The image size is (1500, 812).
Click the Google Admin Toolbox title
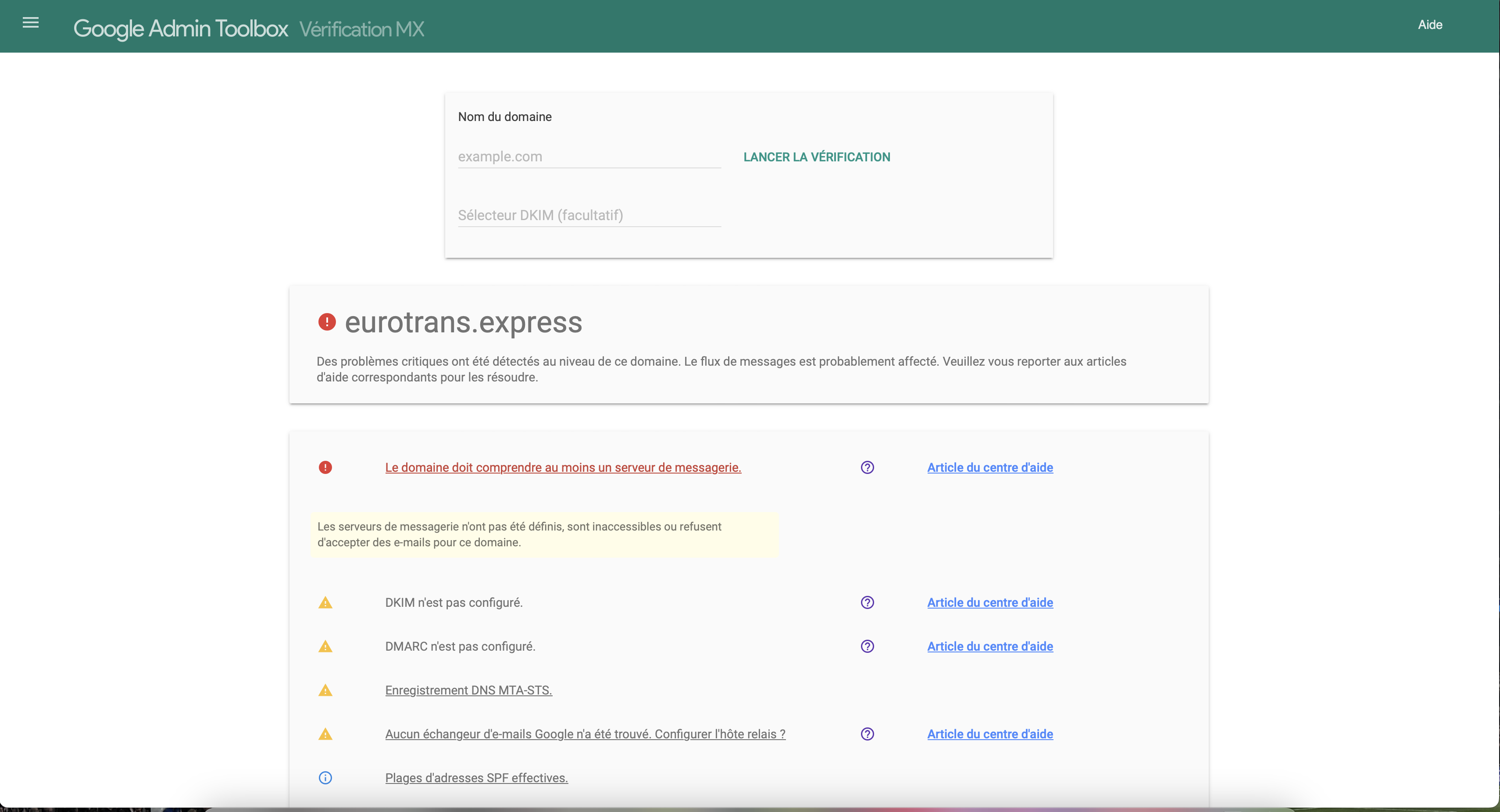click(181, 28)
